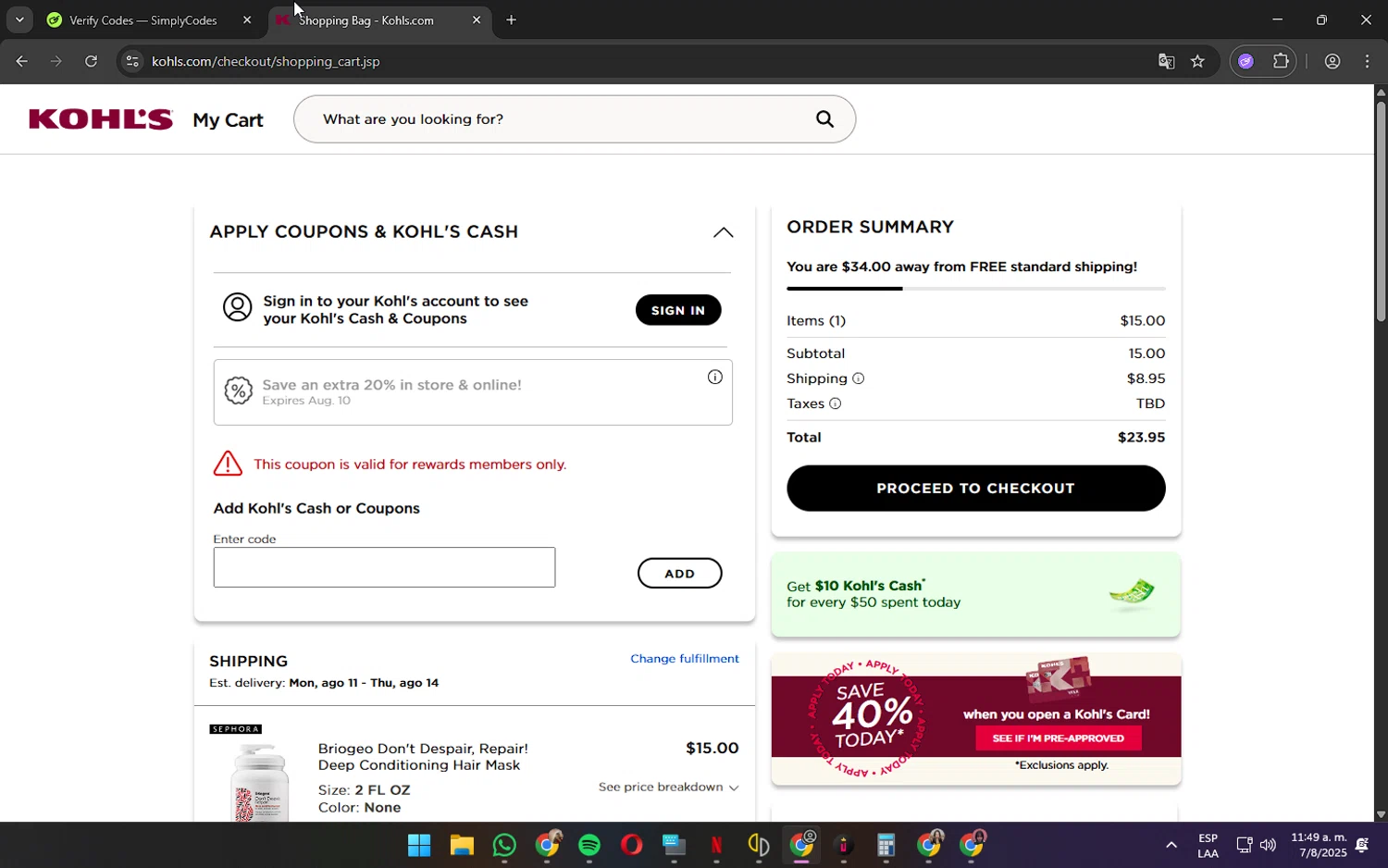Open the Chrome profile icon
Image resolution: width=1388 pixels, height=868 pixels.
(x=1332, y=61)
